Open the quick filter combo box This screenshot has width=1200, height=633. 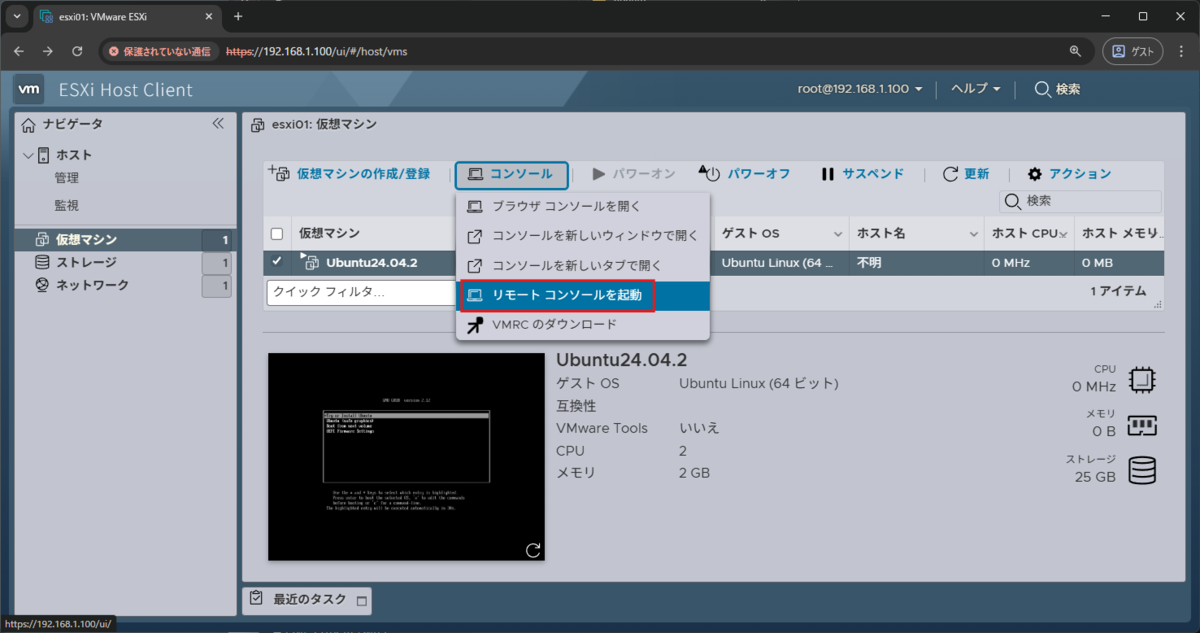(x=362, y=292)
